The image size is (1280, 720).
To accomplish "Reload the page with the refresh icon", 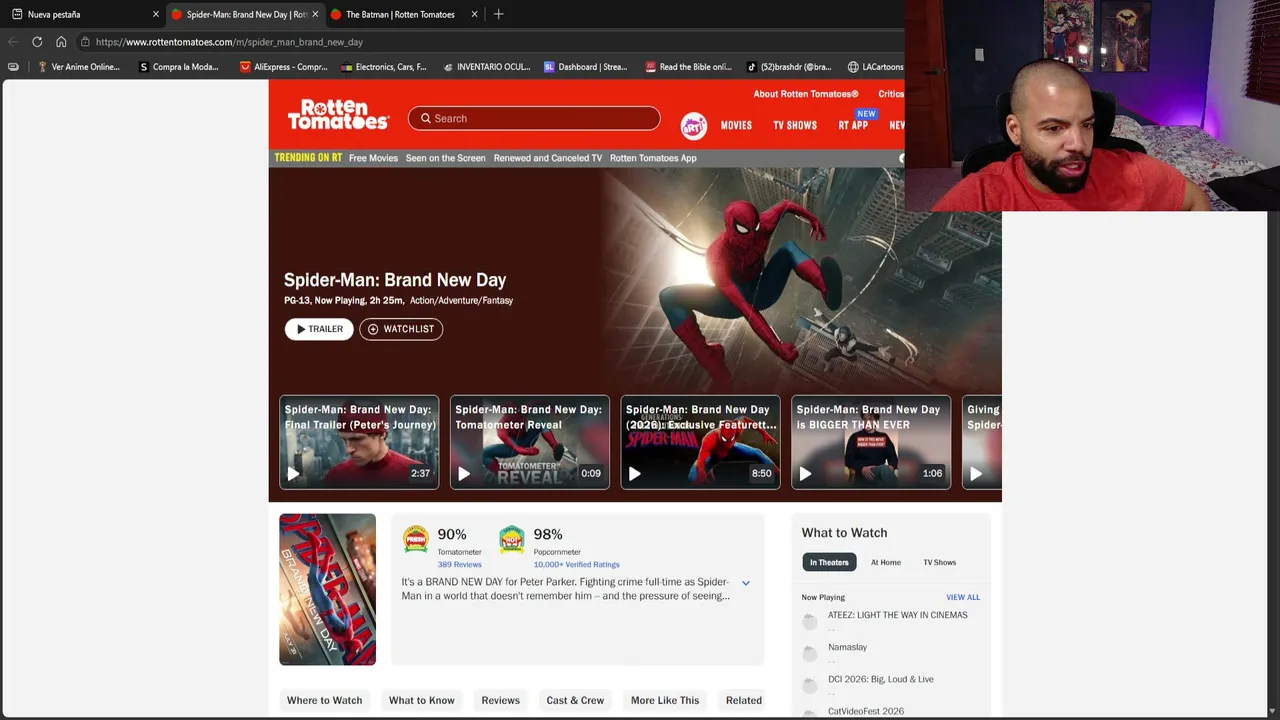I will [37, 42].
